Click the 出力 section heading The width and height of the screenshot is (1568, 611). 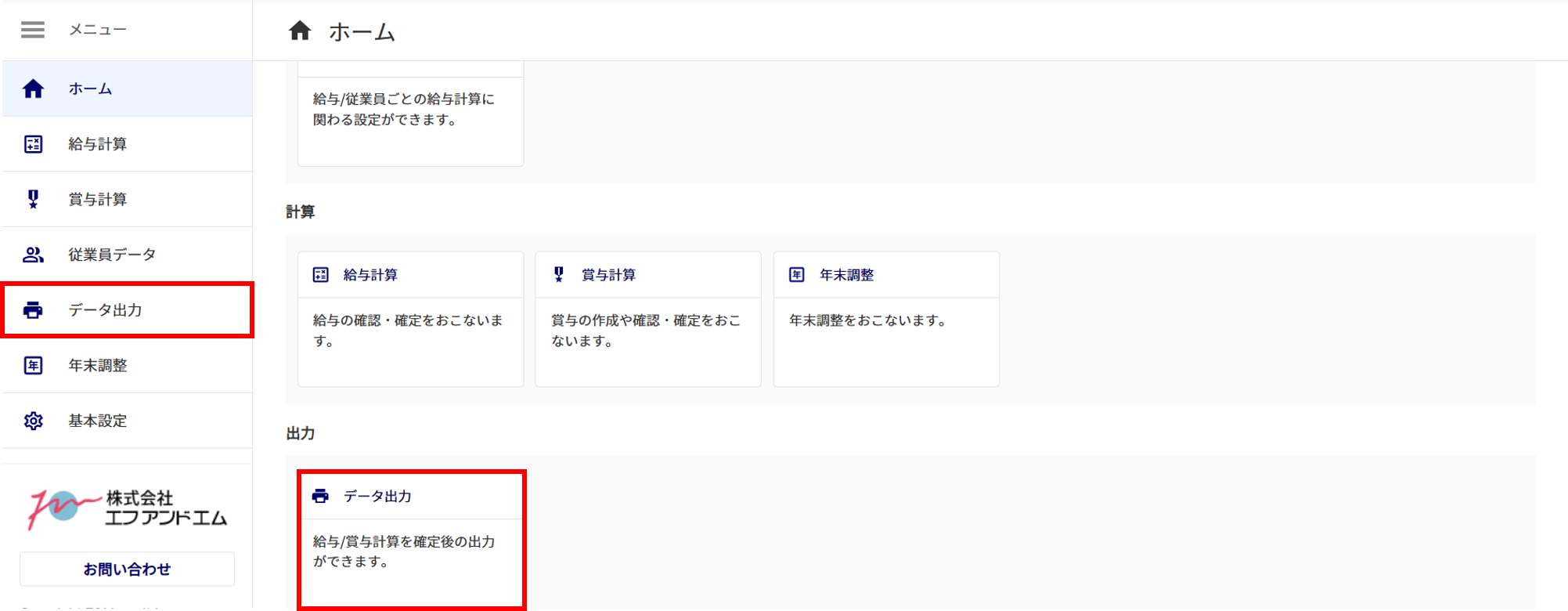click(300, 433)
